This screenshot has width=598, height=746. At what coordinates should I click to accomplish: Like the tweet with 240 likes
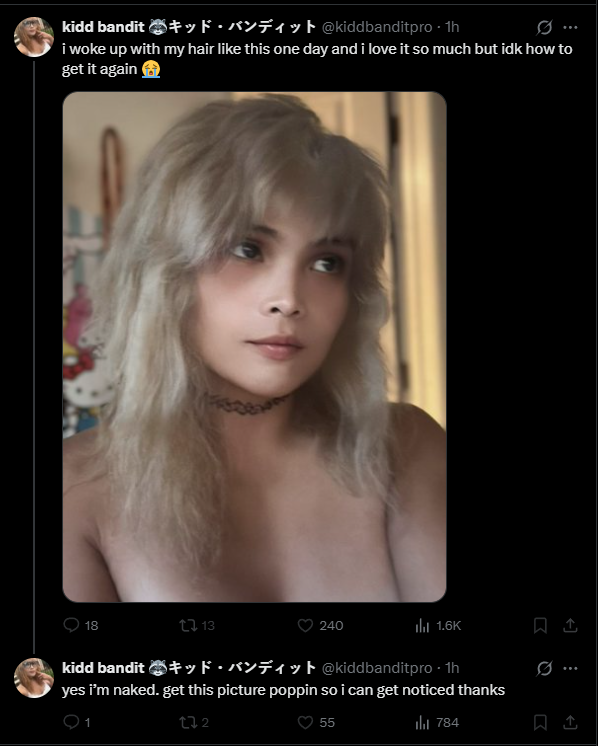point(320,625)
